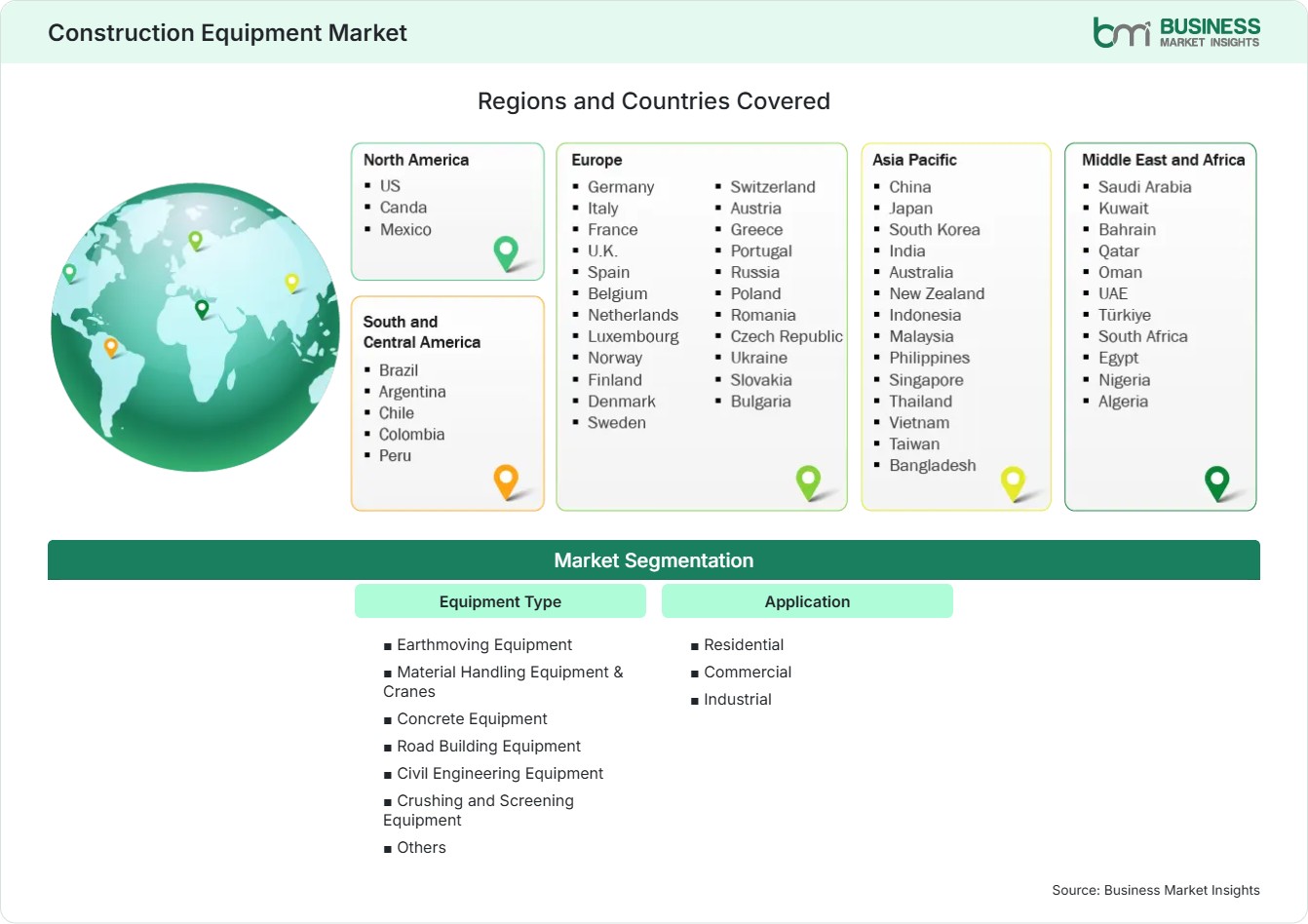Click the orange map pin on the globe
Viewport: 1308px width, 924px height.
tap(111, 347)
